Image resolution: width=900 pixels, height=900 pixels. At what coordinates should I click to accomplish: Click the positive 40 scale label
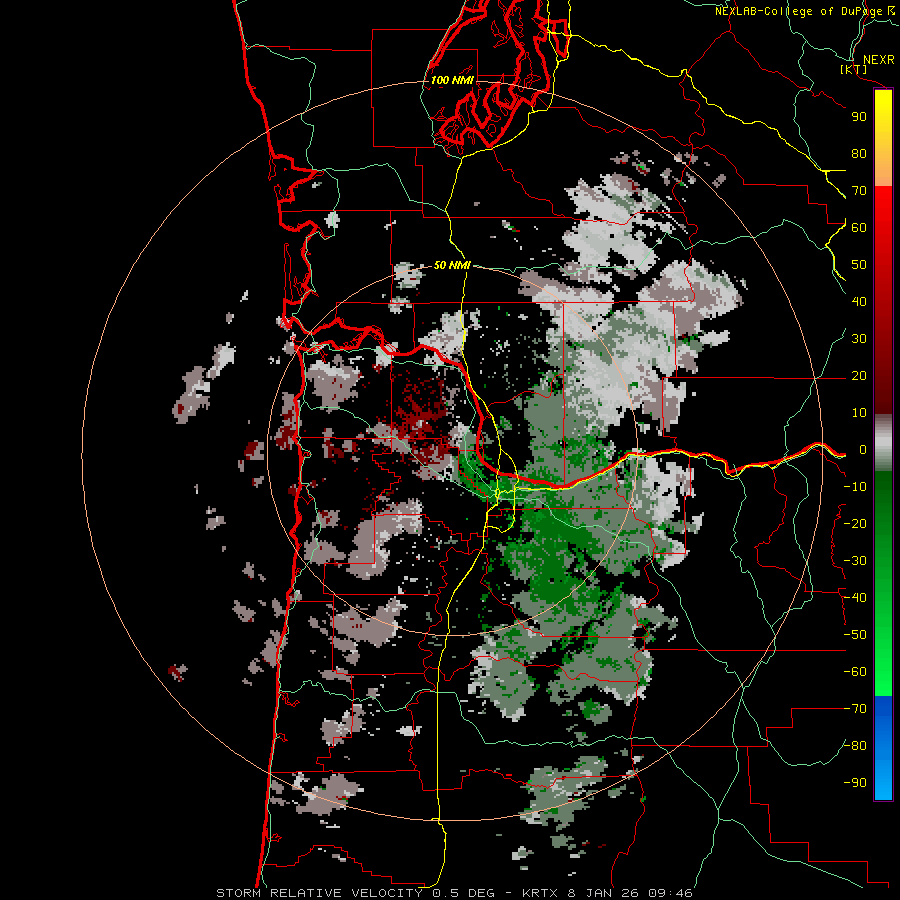[x=859, y=301]
